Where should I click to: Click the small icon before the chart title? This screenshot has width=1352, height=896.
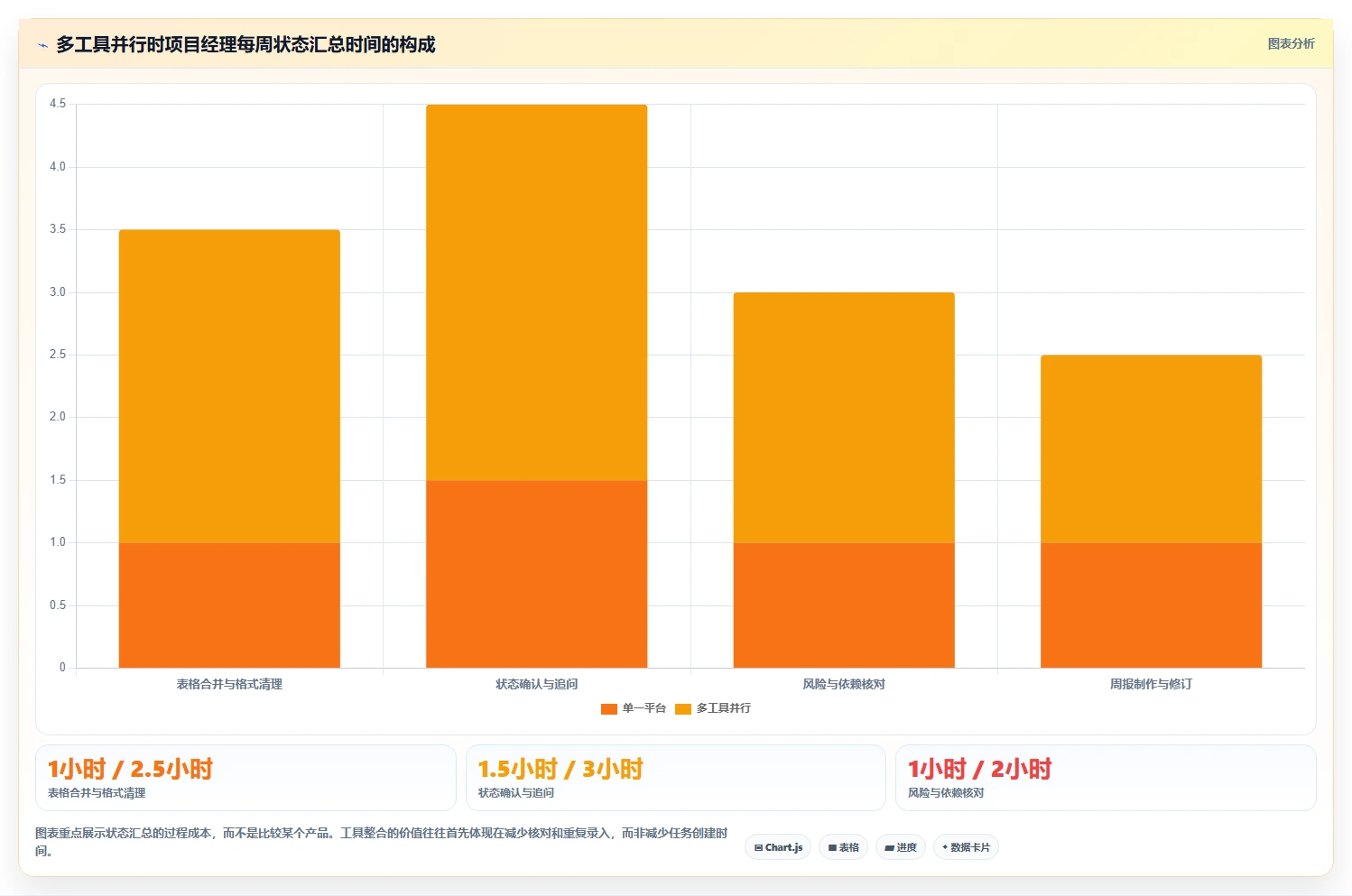(x=42, y=45)
